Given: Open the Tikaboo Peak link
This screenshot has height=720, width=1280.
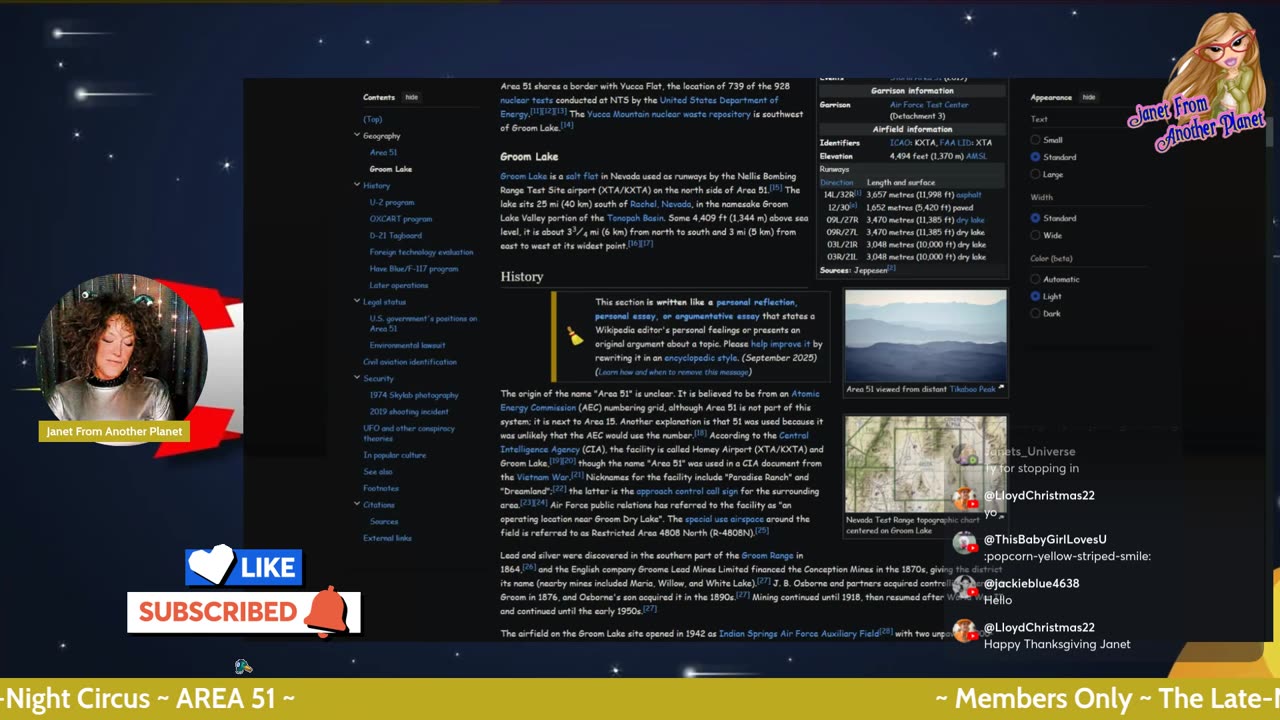Looking at the screenshot, I should click(x=972, y=389).
